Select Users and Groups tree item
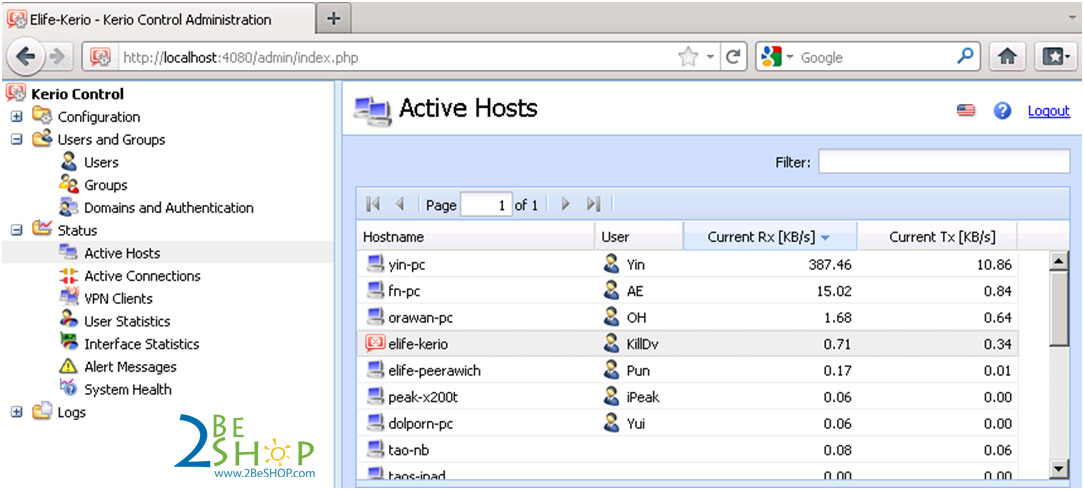This screenshot has height=490, width=1084. (x=111, y=140)
